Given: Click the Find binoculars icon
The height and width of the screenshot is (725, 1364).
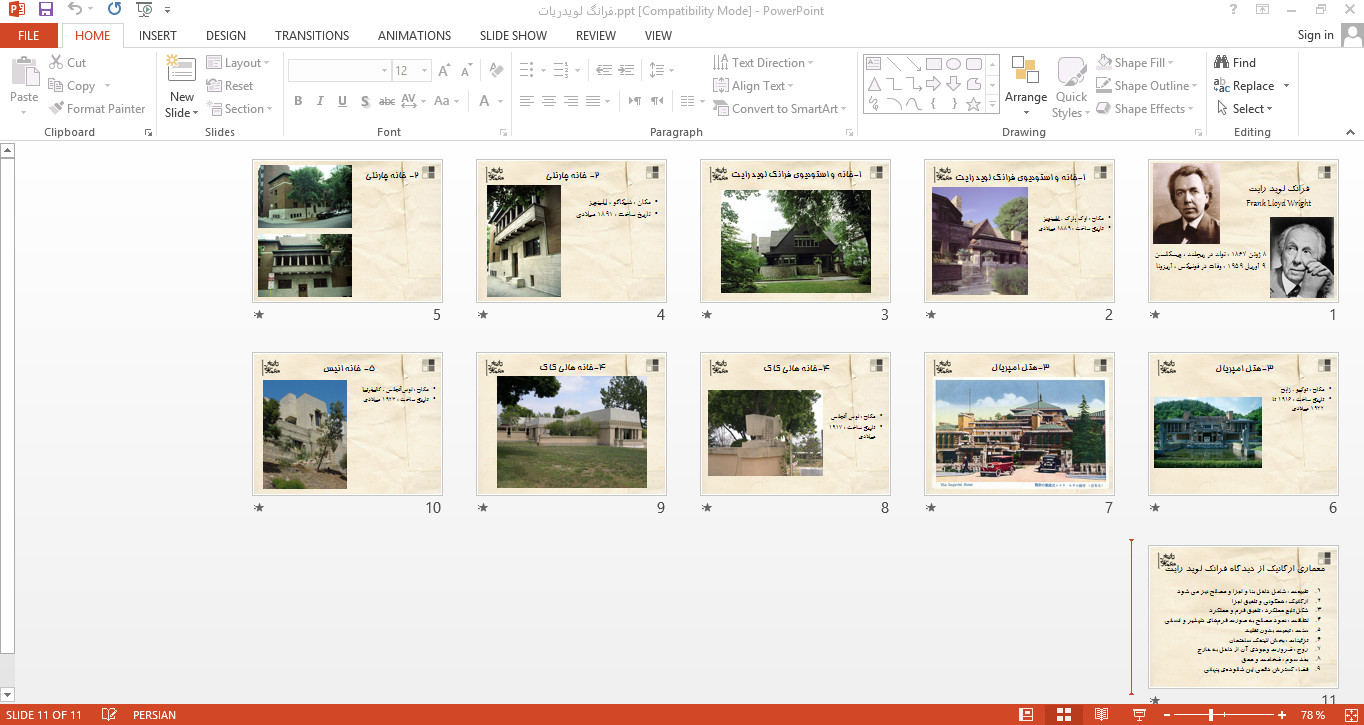Looking at the screenshot, I should [x=1235, y=63].
